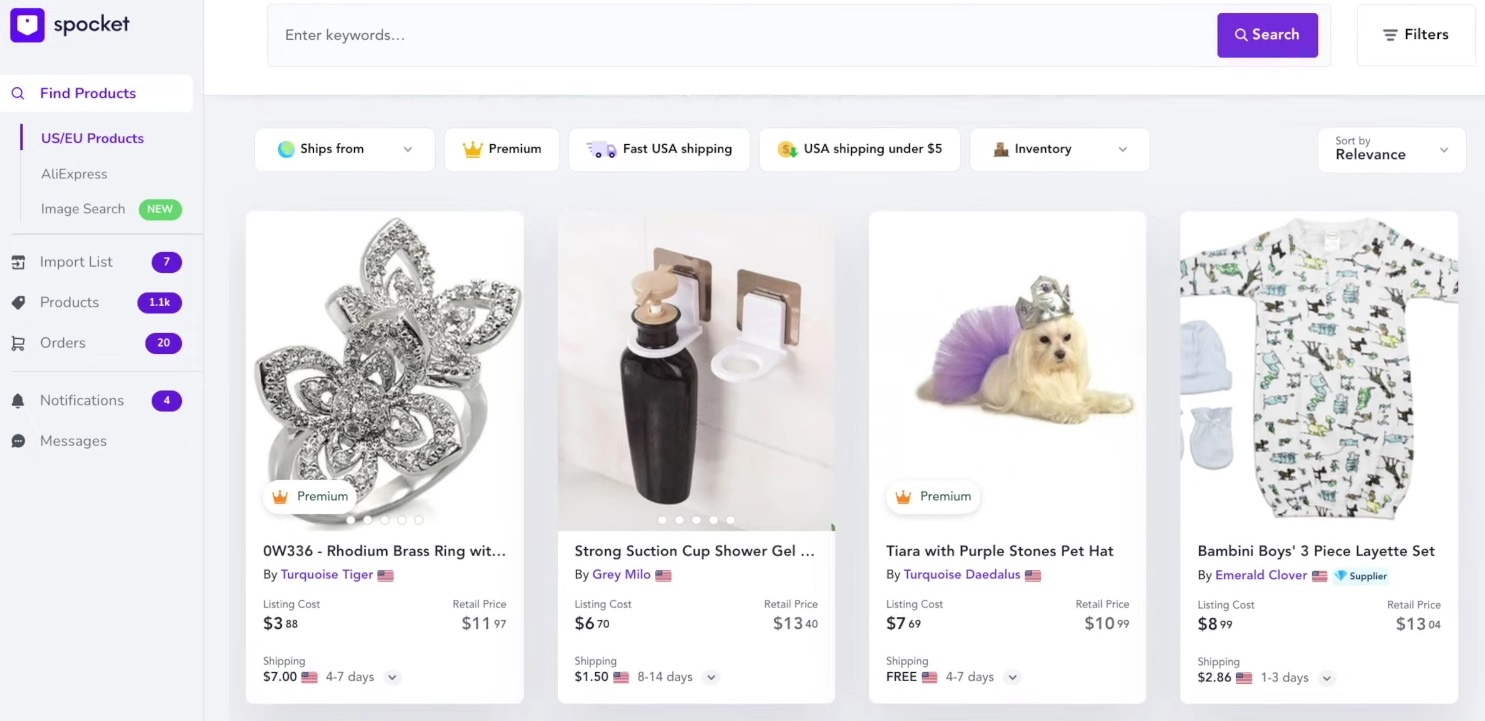This screenshot has height=721, width=1485.
Task: Open the Turquoise Tiger supplier link
Action: pos(327,575)
